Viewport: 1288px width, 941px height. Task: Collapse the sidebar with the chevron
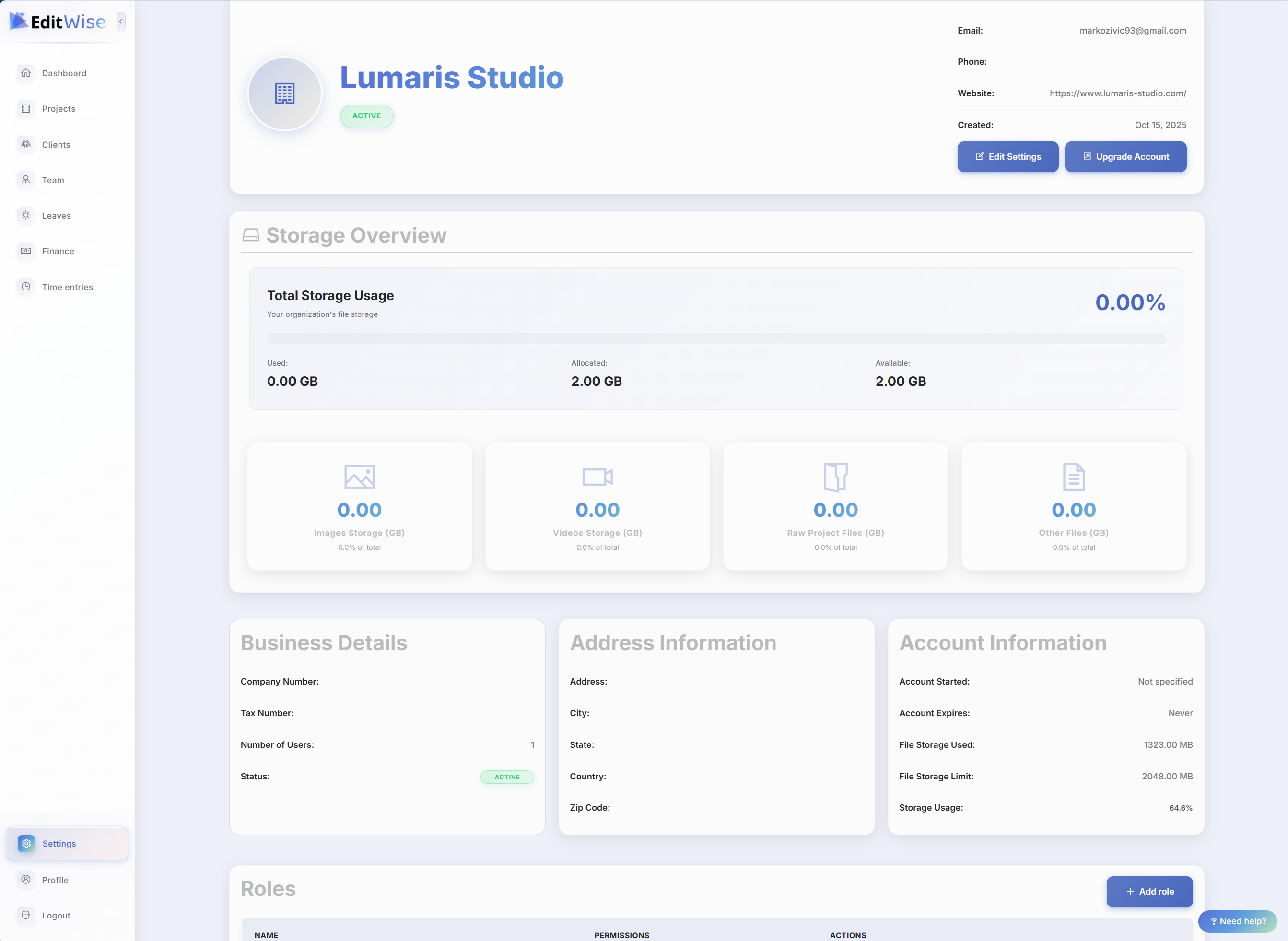[121, 21]
